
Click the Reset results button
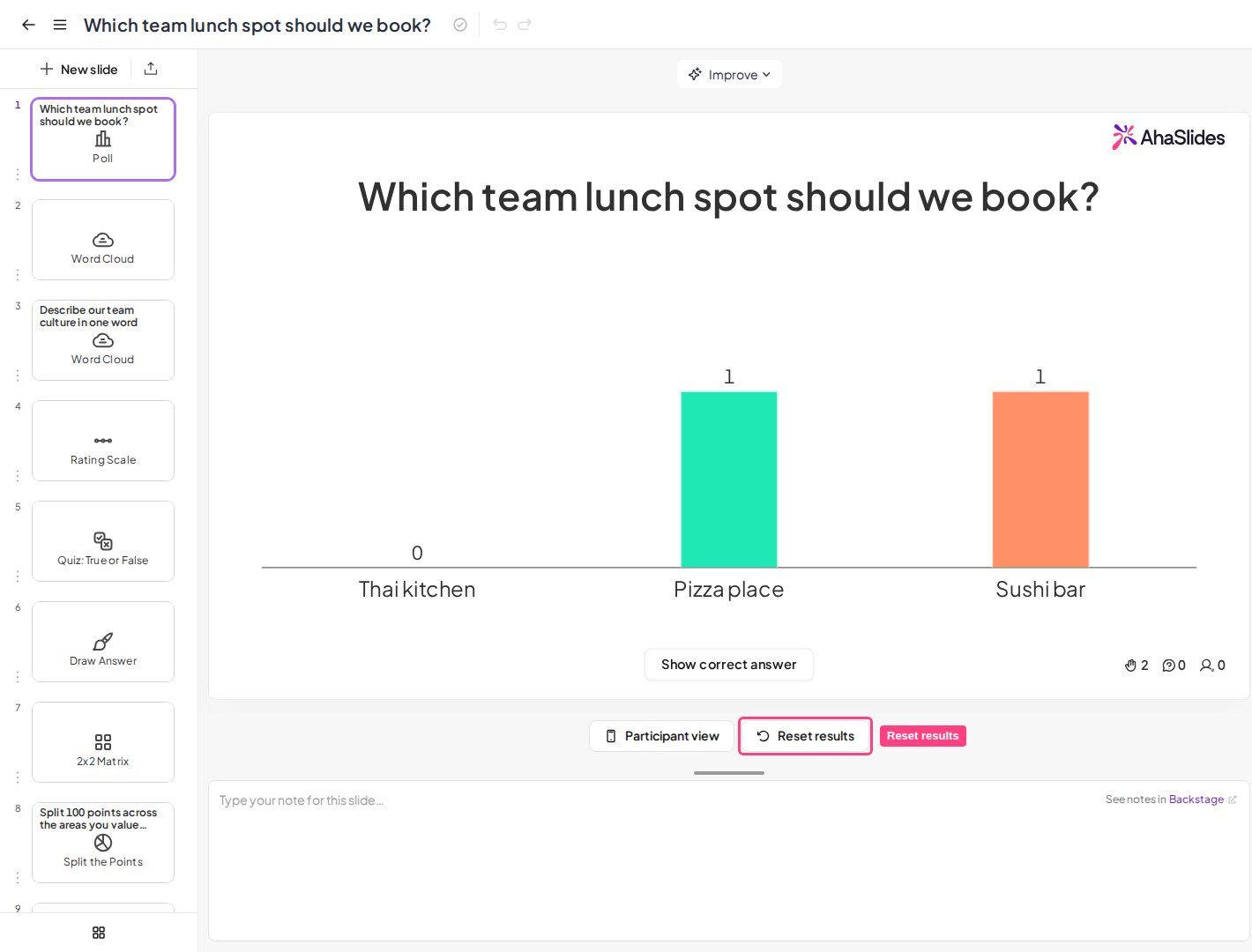pyautogui.click(x=805, y=736)
